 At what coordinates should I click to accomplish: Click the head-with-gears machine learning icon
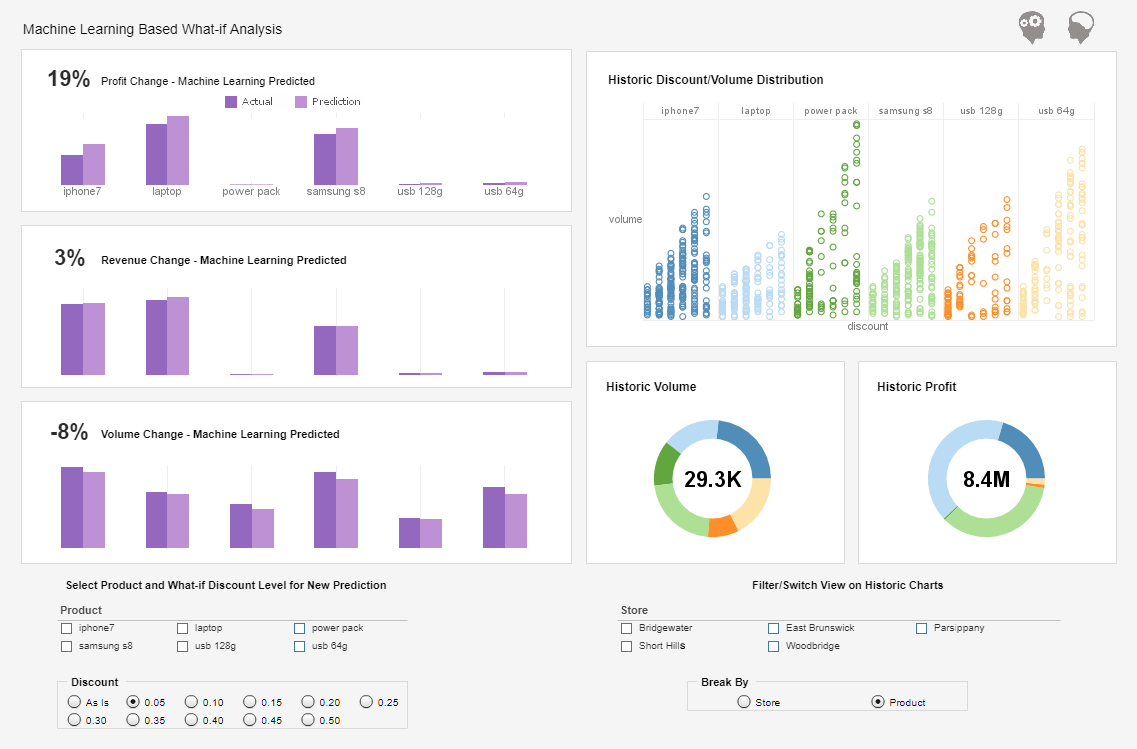(x=1031, y=26)
